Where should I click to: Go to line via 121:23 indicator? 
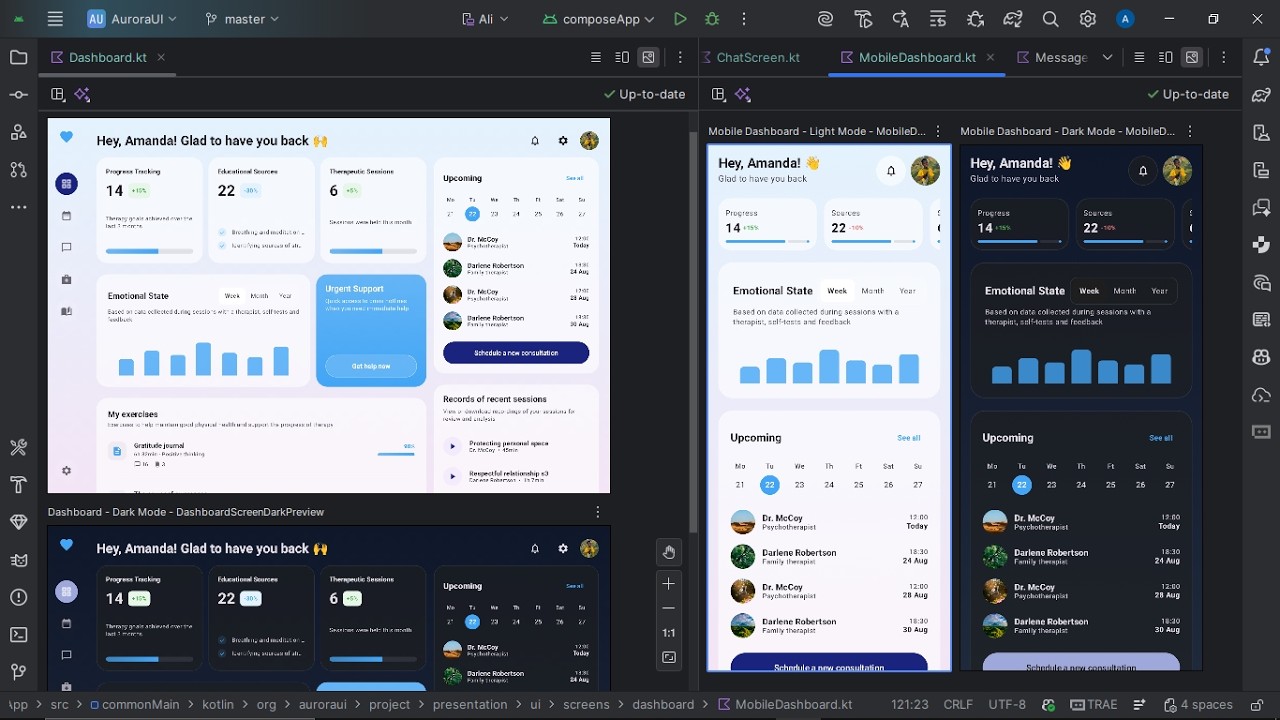point(909,704)
